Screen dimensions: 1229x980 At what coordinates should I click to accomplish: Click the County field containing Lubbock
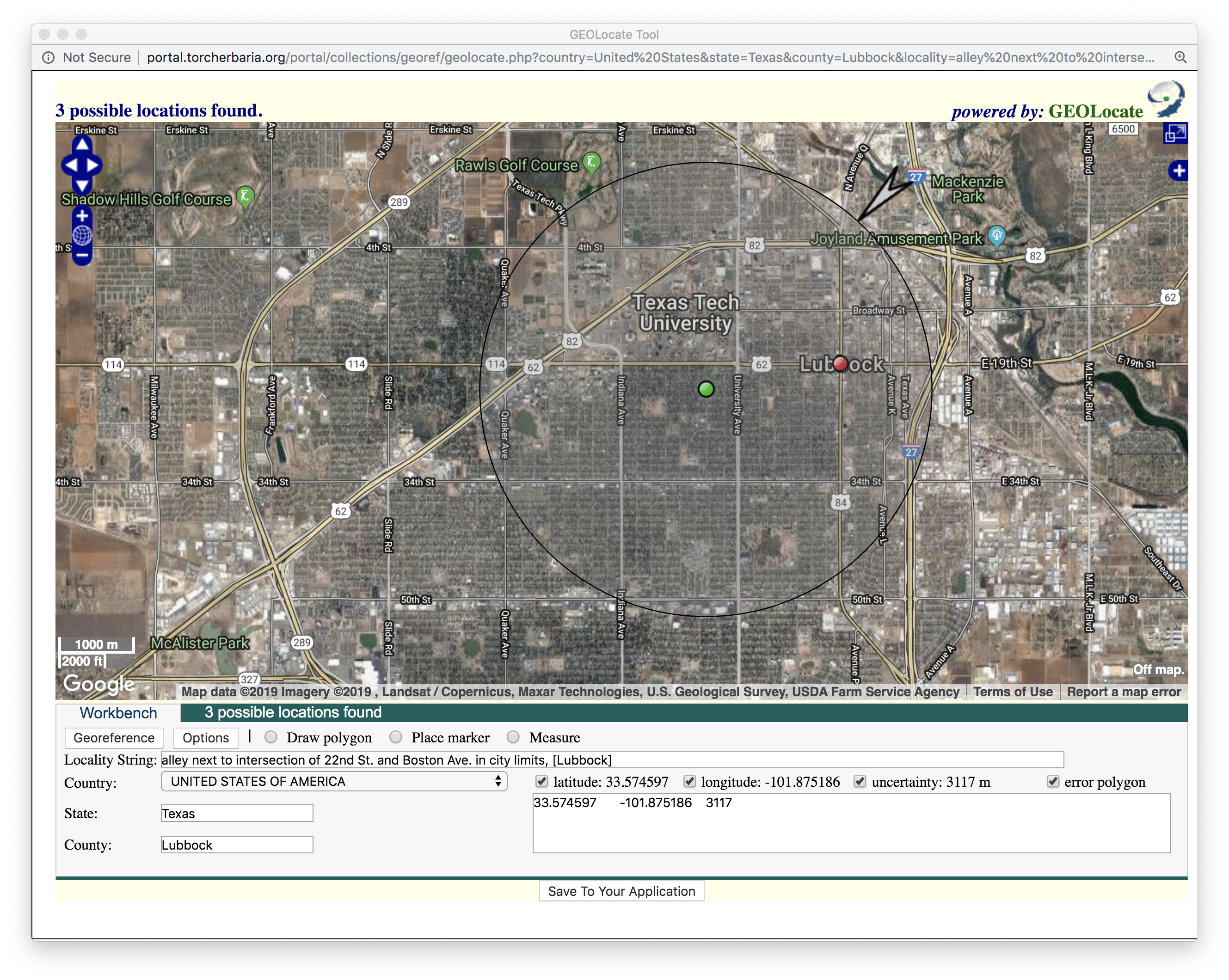pos(237,845)
